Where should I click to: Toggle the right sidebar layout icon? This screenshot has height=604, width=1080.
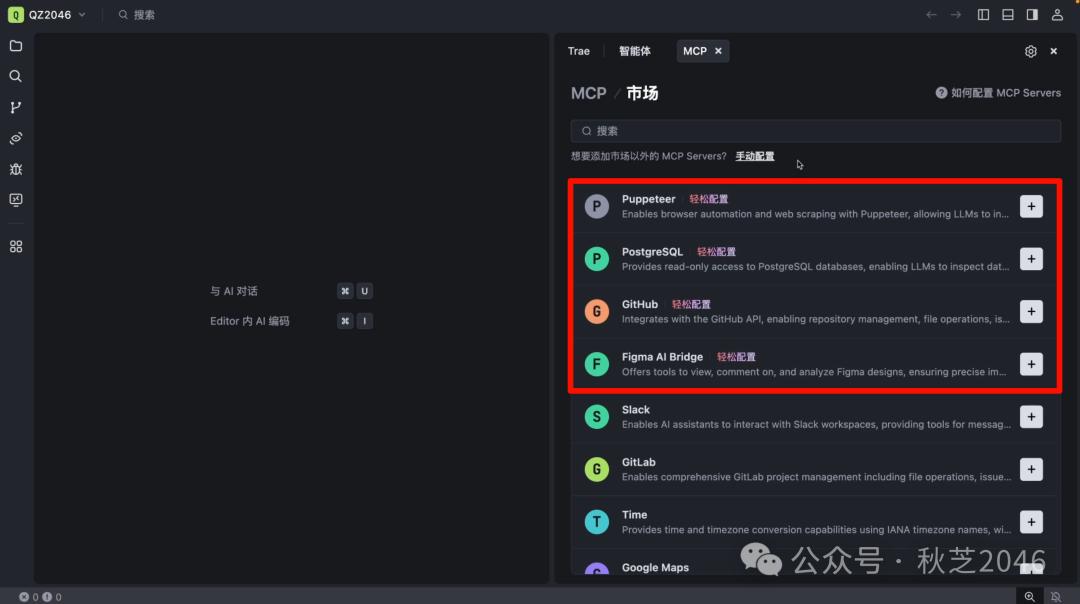click(1032, 14)
